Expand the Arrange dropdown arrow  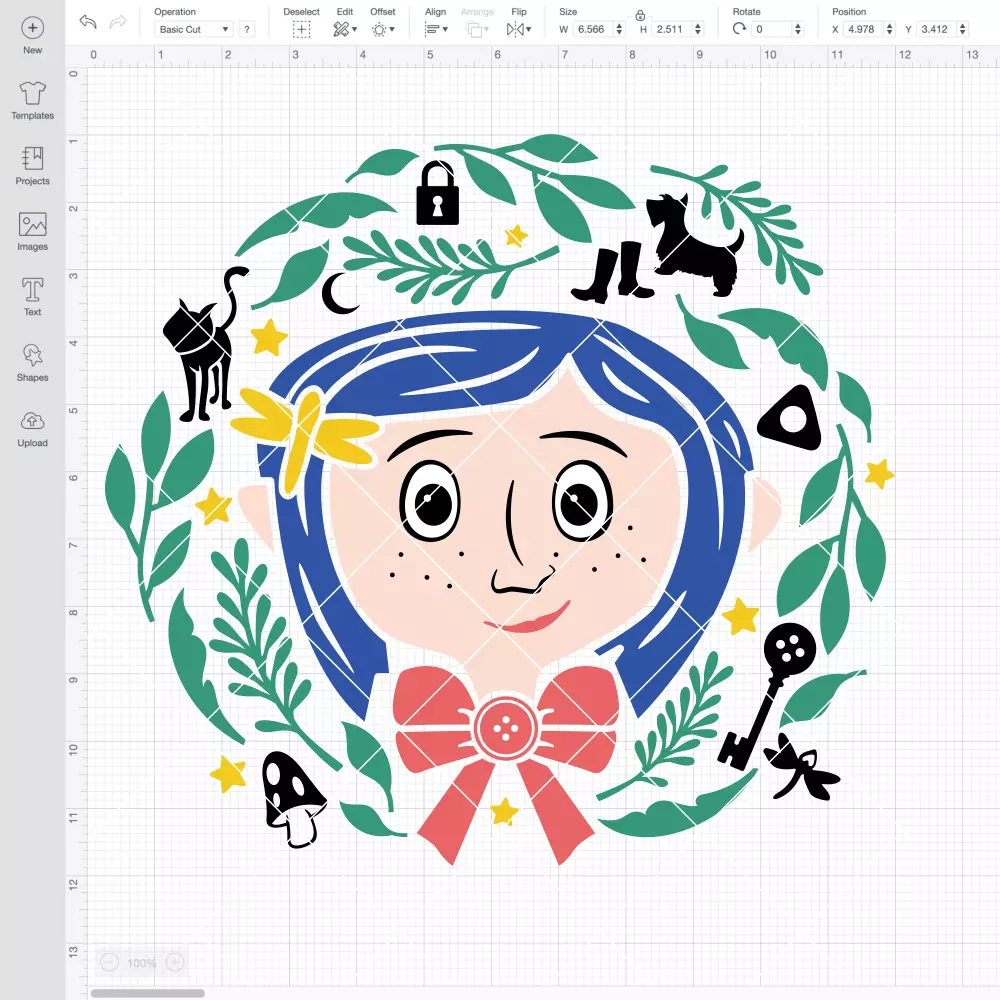[487, 29]
